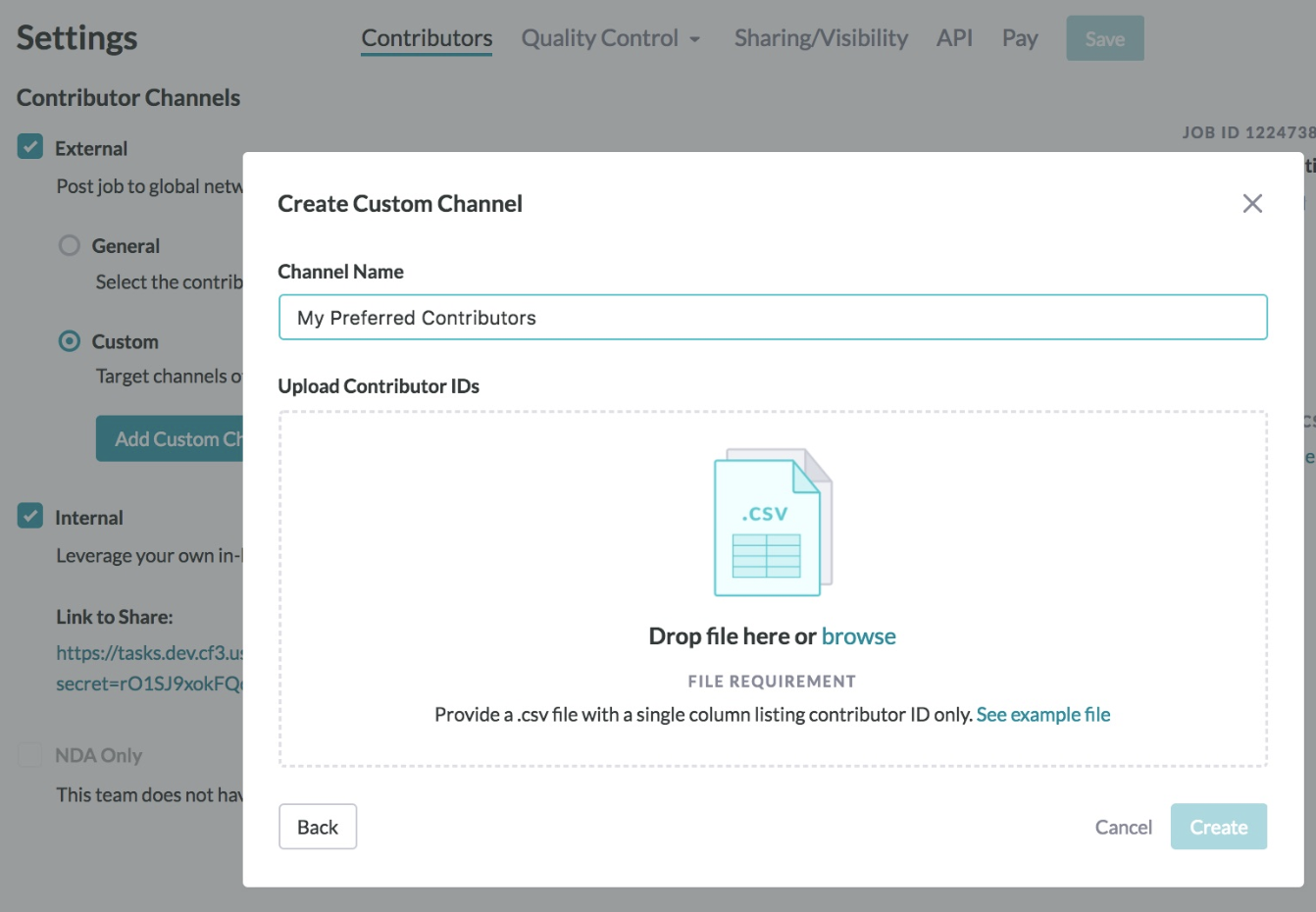Click the JOB ID 1224738 label
The width and height of the screenshot is (1316, 912).
(1248, 132)
